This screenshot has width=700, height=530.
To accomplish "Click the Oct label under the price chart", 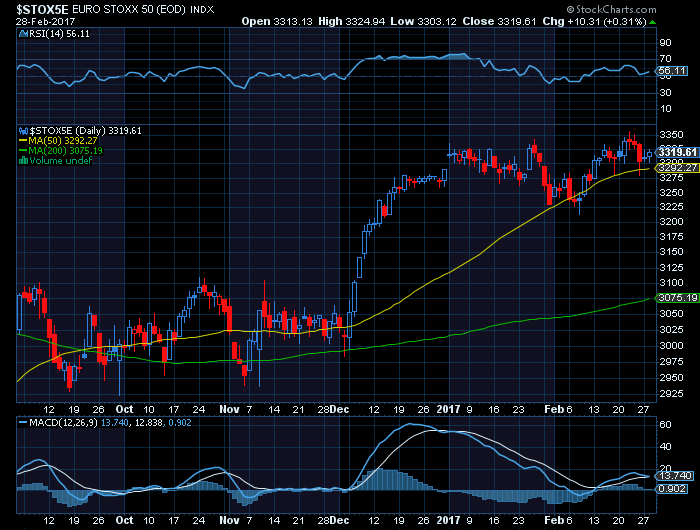I will coord(124,409).
